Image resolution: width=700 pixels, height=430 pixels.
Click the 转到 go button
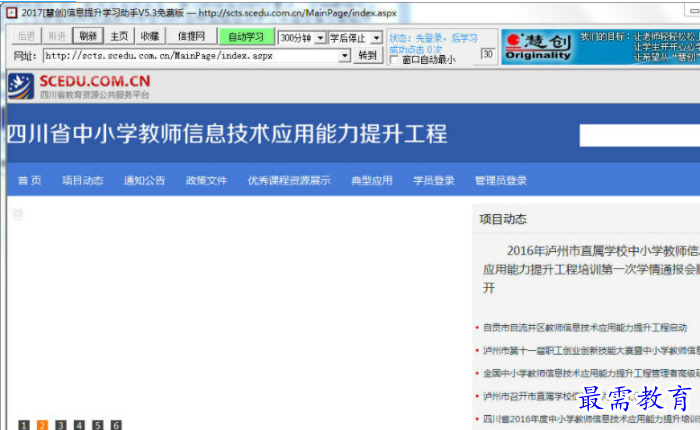[x=368, y=56]
